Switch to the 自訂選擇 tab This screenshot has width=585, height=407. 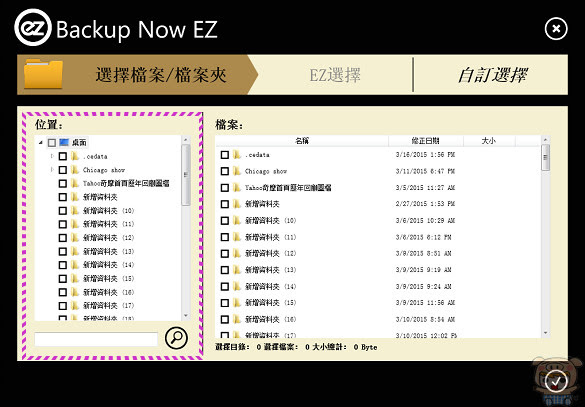coord(492,75)
